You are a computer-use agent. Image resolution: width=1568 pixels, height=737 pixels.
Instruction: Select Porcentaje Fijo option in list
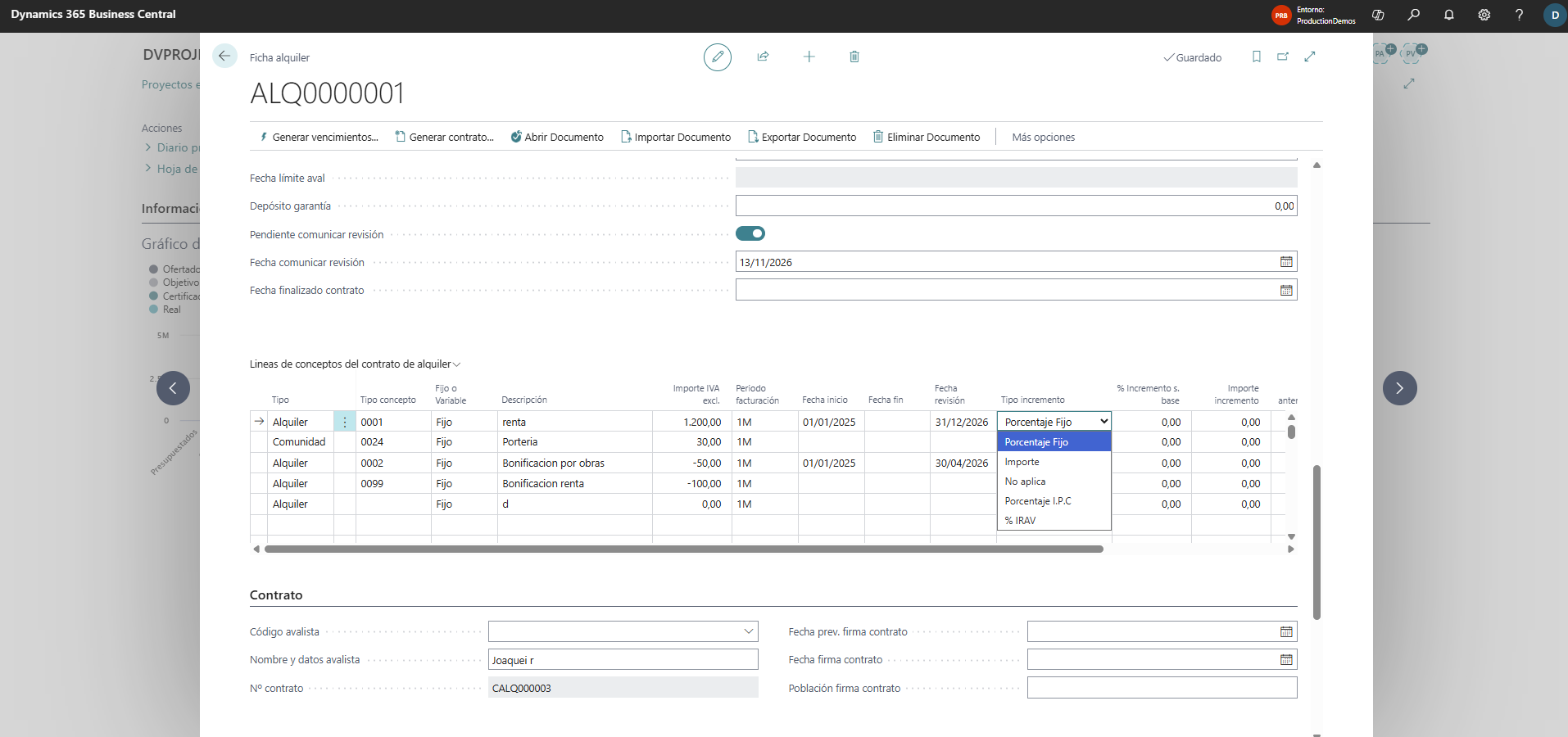pos(1054,442)
